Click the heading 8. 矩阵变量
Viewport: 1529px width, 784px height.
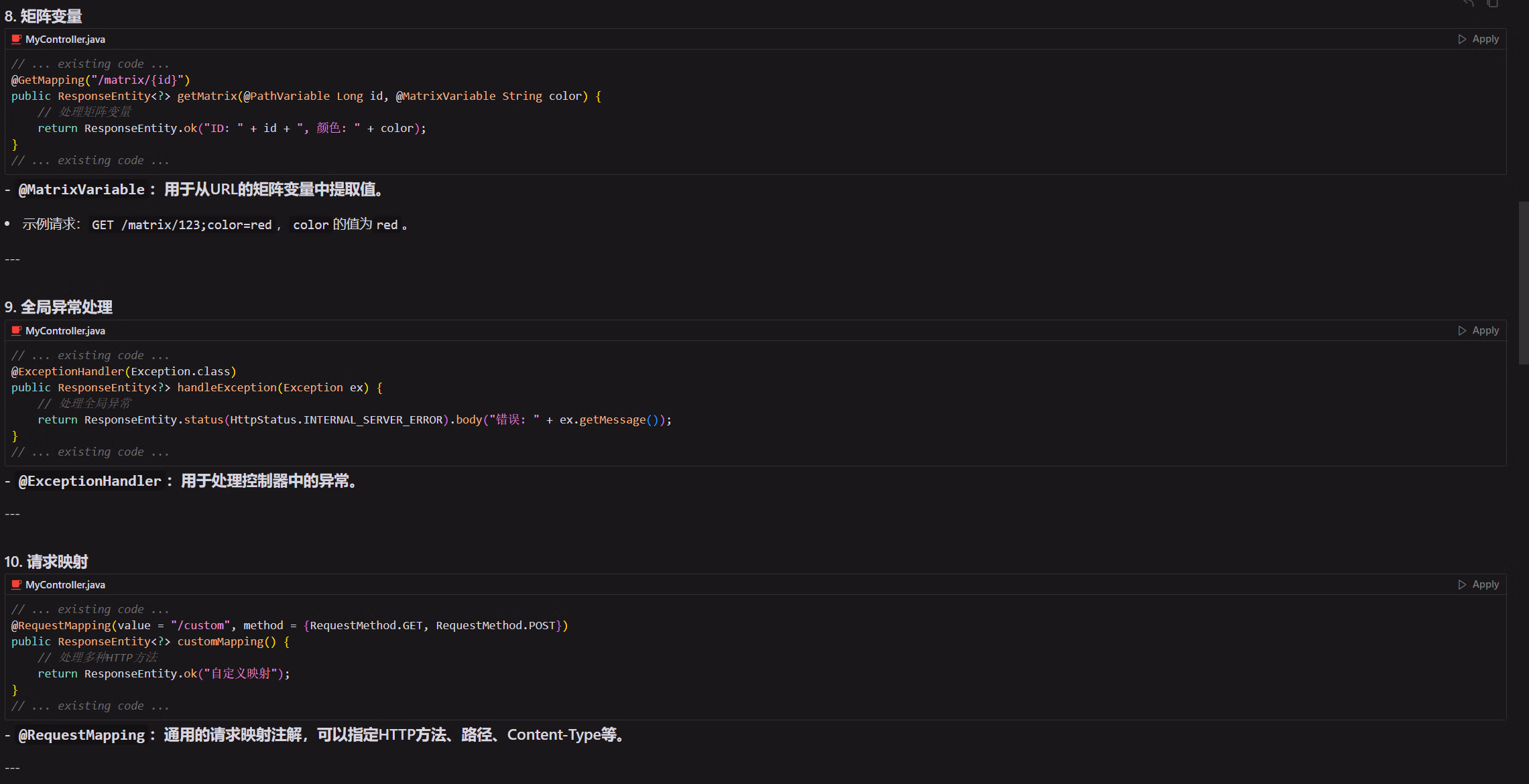[x=44, y=16]
